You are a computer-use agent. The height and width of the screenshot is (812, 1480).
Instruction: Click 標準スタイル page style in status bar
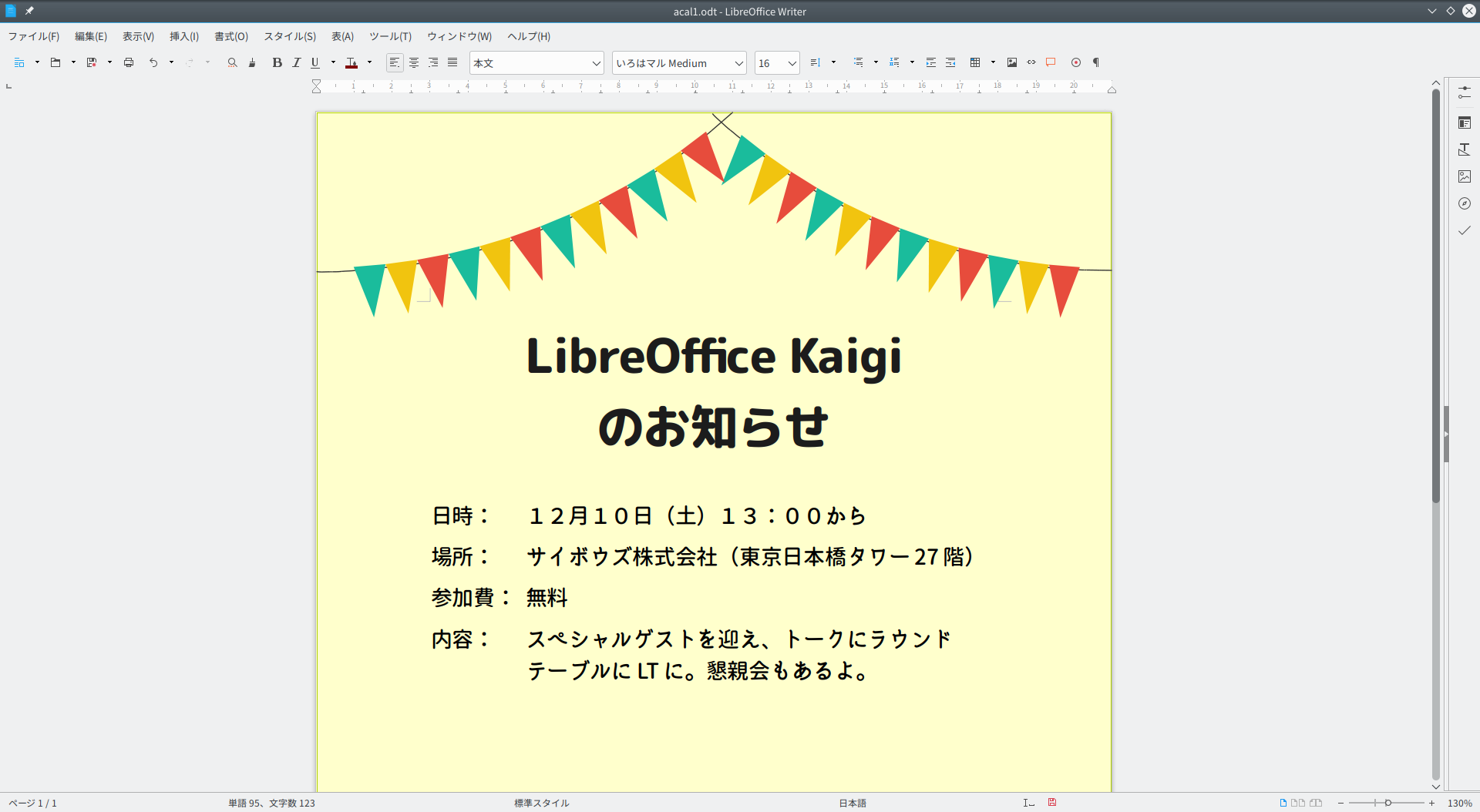click(542, 803)
